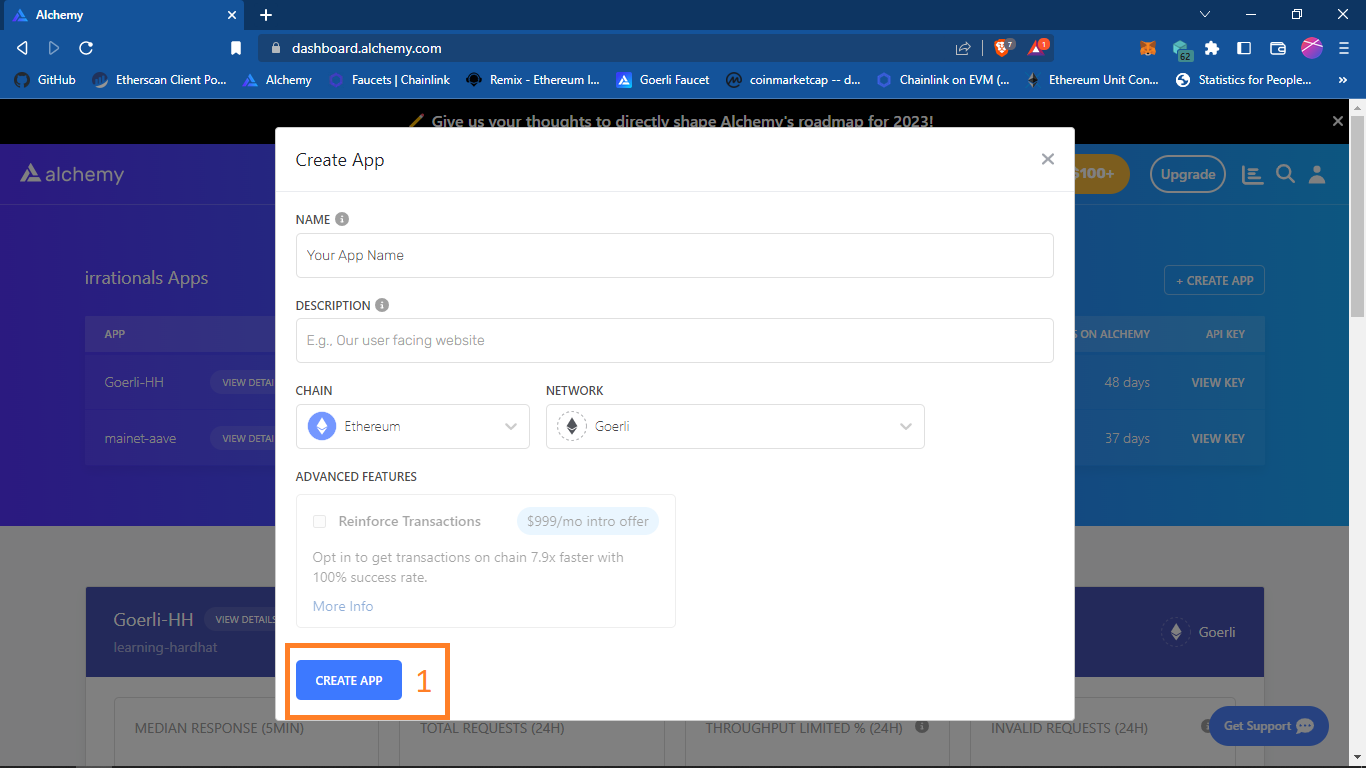Viewport: 1366px width, 768px height.
Task: Click the $999/mo intro offer badge
Action: point(588,521)
